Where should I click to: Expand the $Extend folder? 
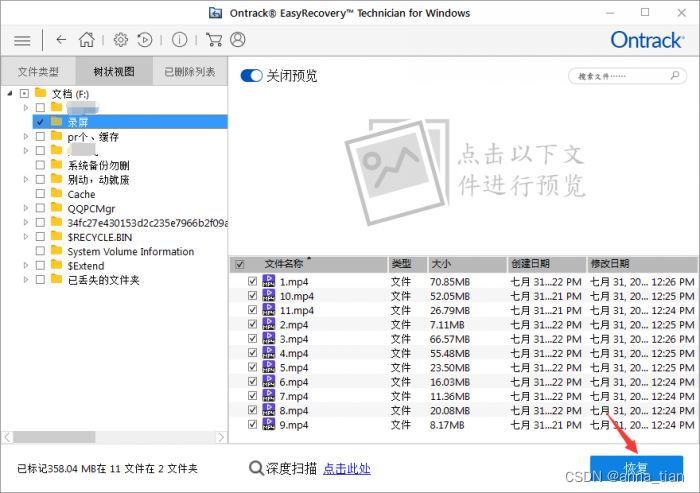(x=25, y=265)
